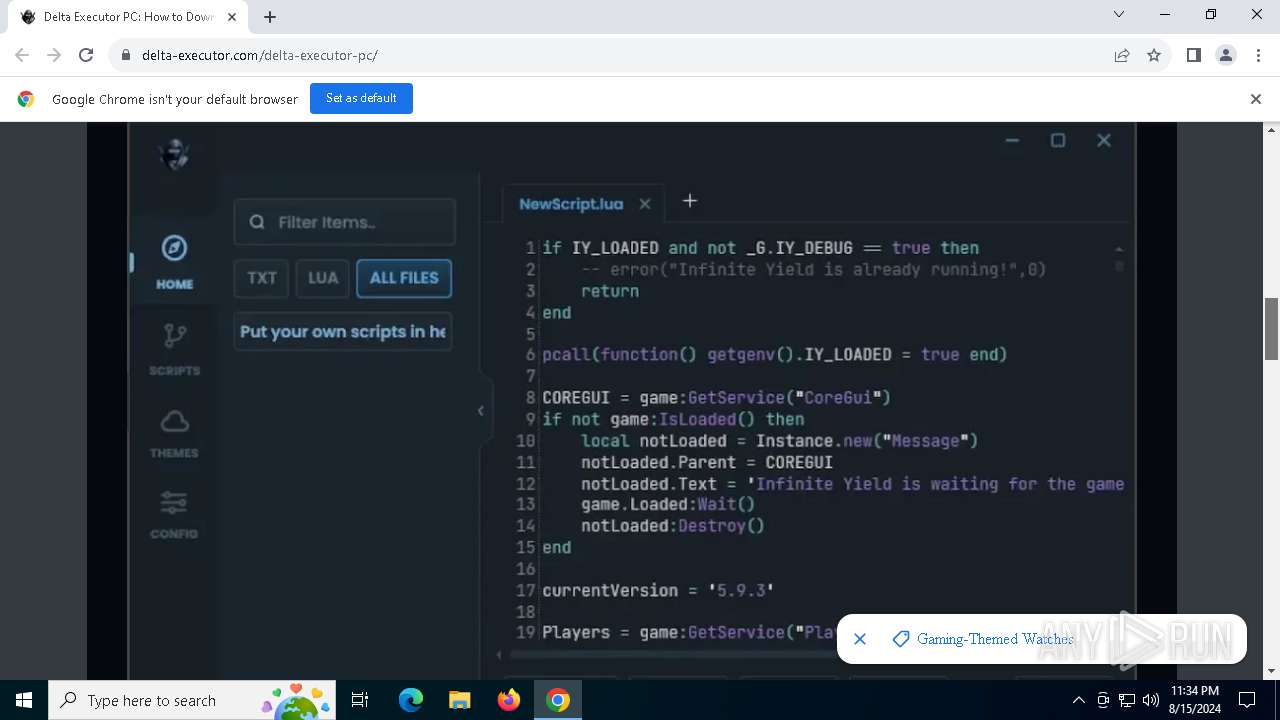Dismiss the Gaming-Themed Watches ad

pyautogui.click(x=860, y=639)
